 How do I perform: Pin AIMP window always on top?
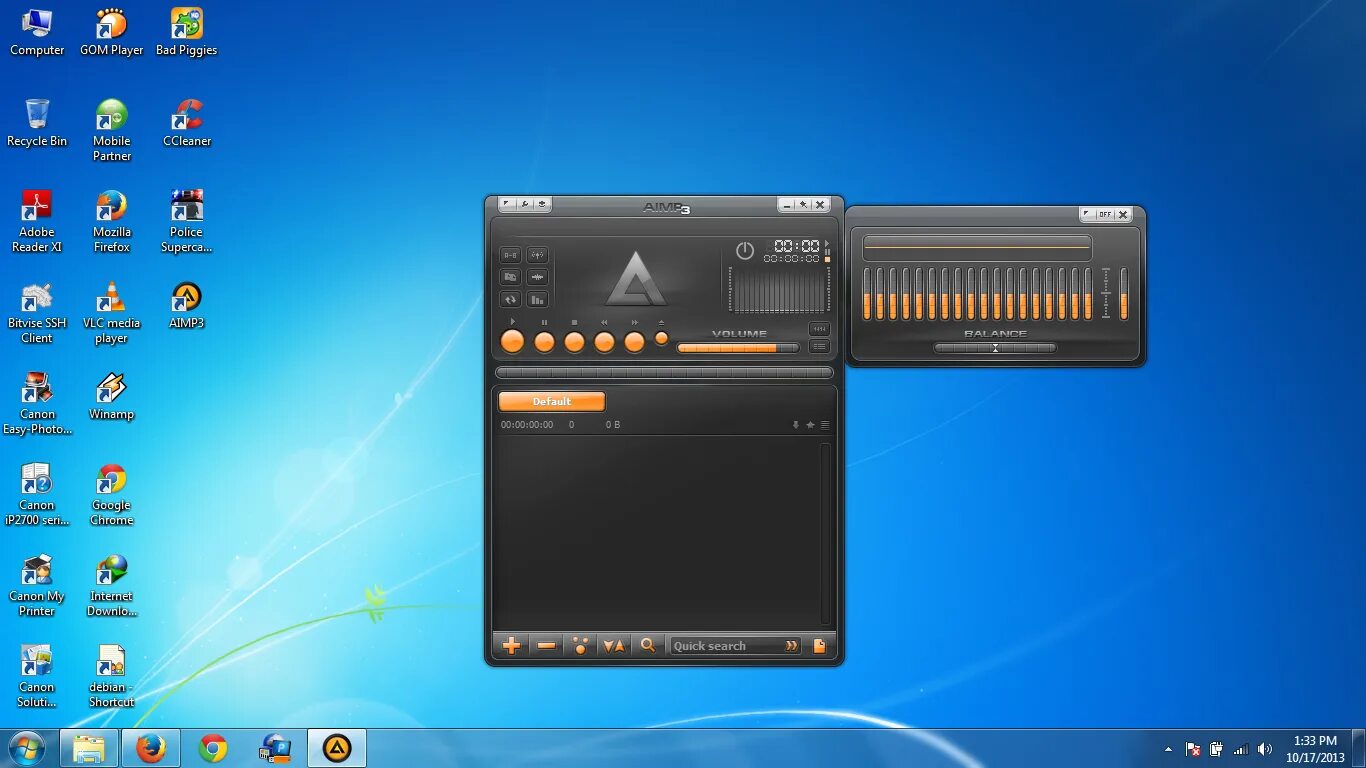tap(803, 204)
